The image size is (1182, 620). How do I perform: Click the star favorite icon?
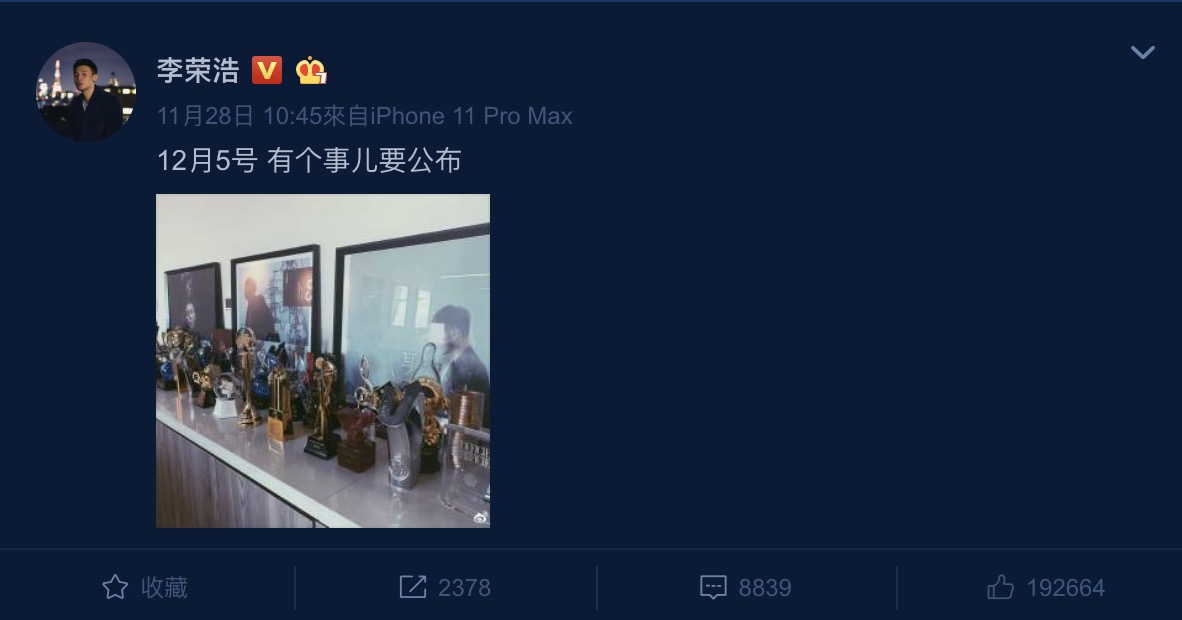tap(115, 587)
